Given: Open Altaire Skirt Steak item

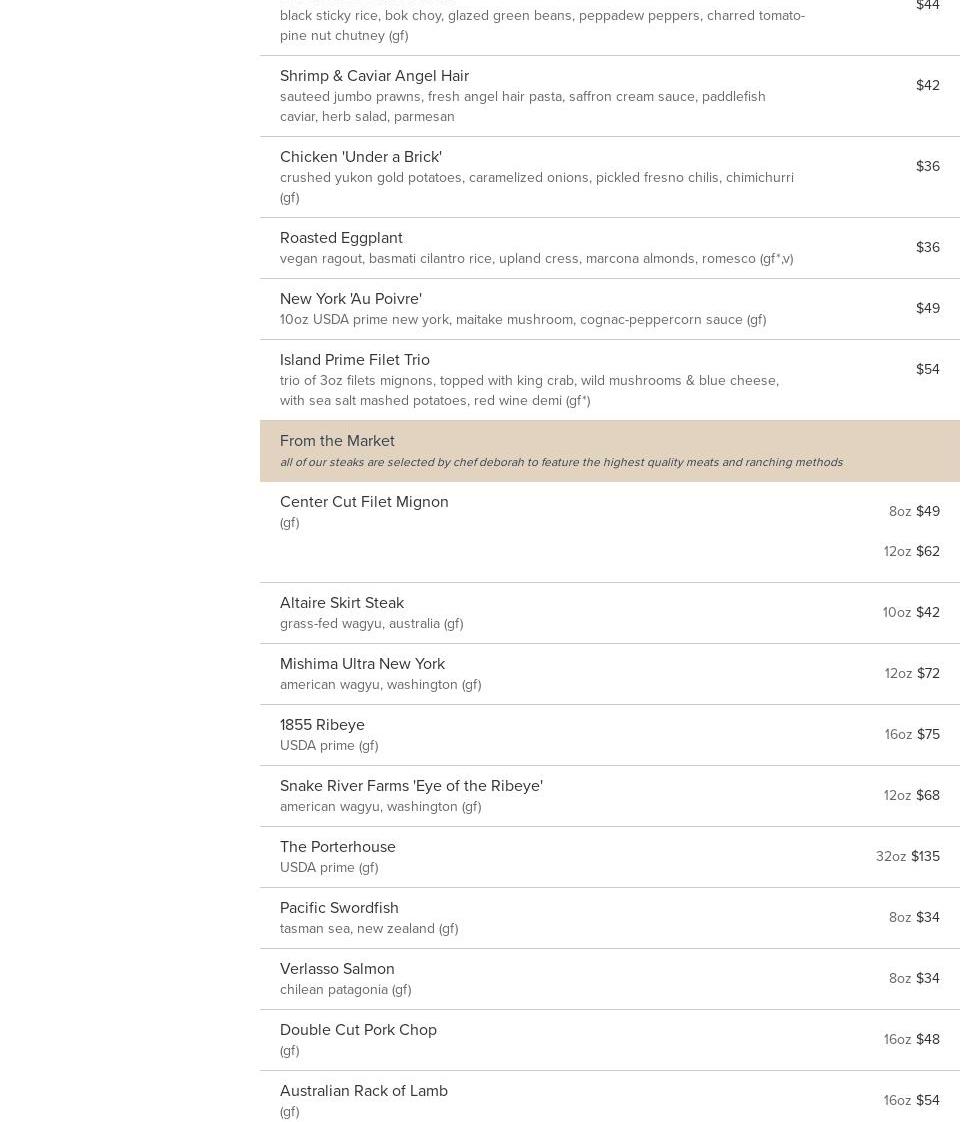Looking at the screenshot, I should [342, 603].
